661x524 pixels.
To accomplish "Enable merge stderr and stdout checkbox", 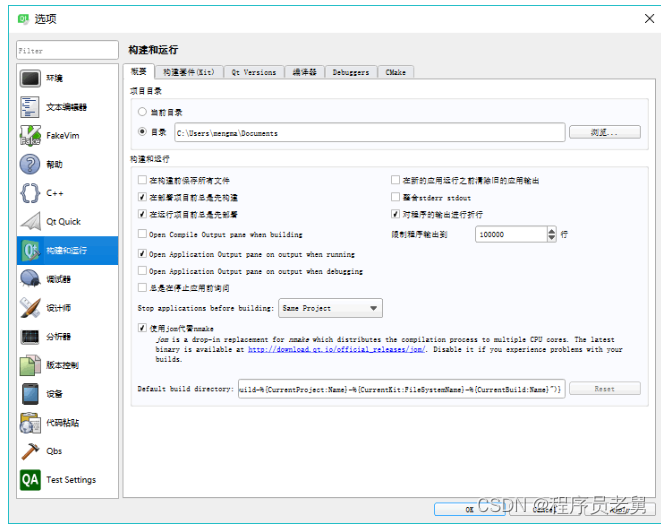I will 395,197.
